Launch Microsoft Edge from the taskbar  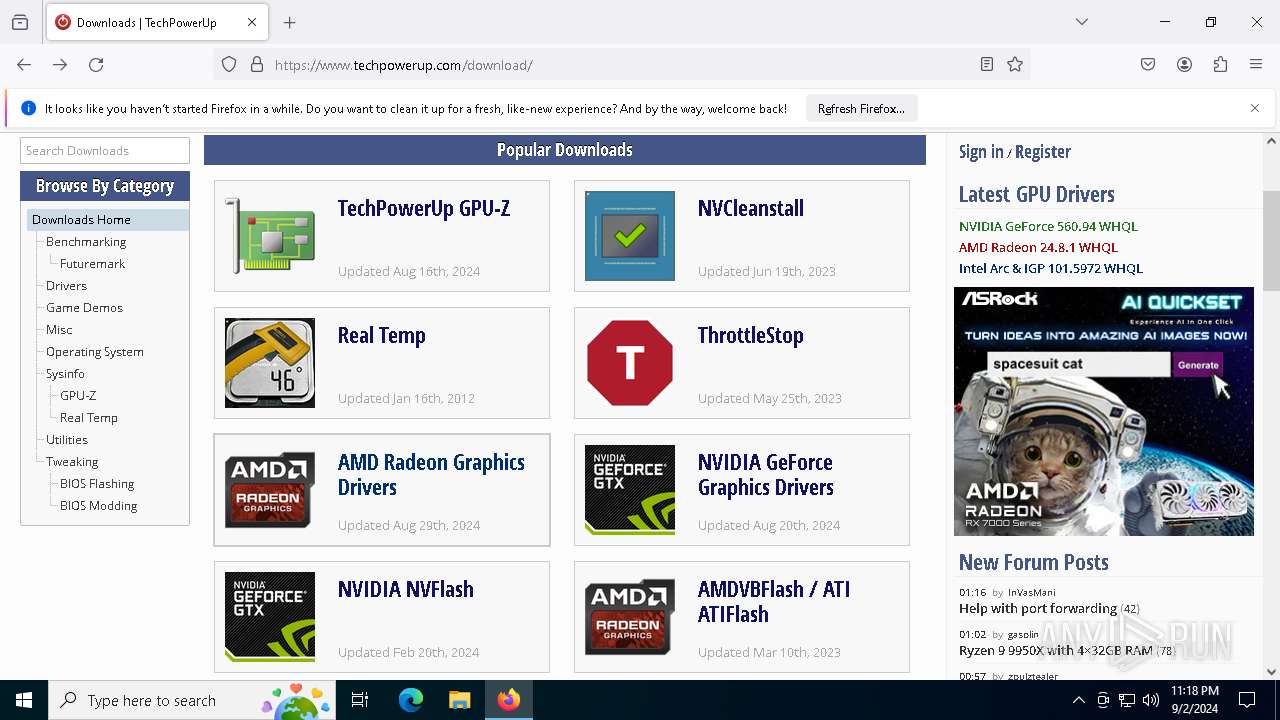pos(411,700)
